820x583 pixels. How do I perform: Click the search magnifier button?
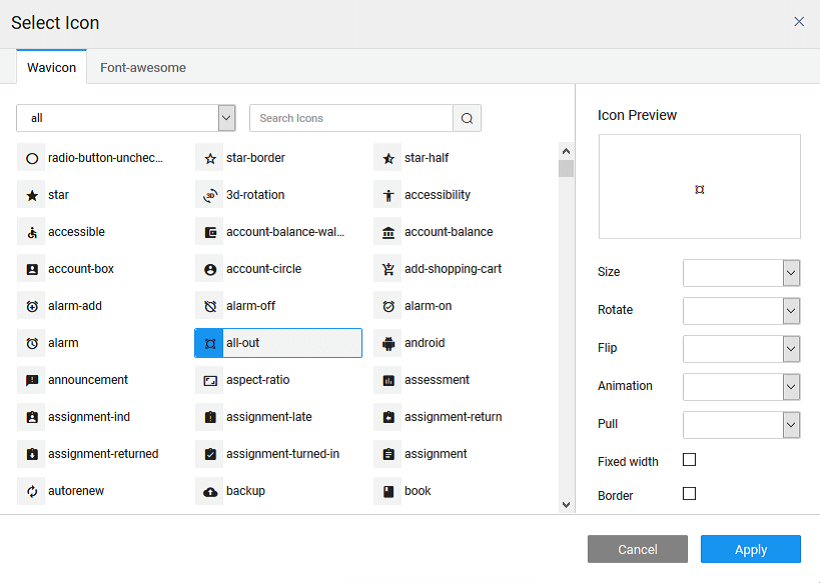(x=467, y=118)
